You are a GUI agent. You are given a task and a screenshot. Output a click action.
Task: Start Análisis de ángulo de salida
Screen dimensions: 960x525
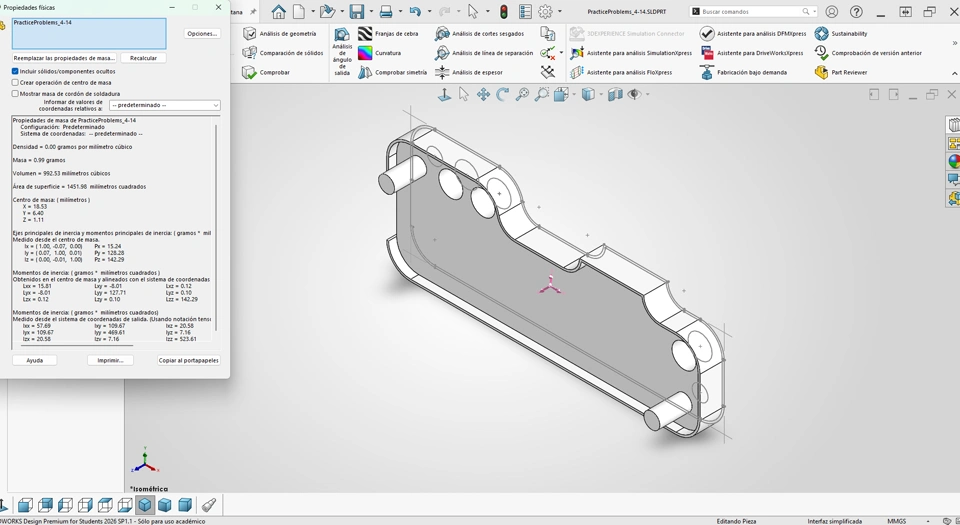[342, 51]
